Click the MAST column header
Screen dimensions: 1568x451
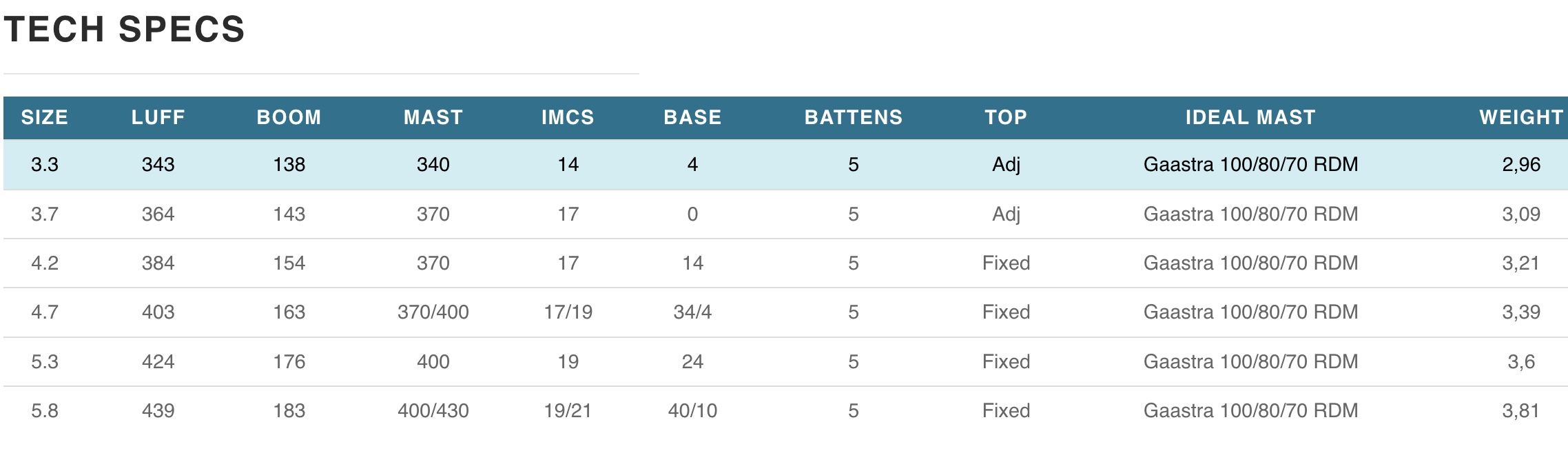[x=433, y=118]
